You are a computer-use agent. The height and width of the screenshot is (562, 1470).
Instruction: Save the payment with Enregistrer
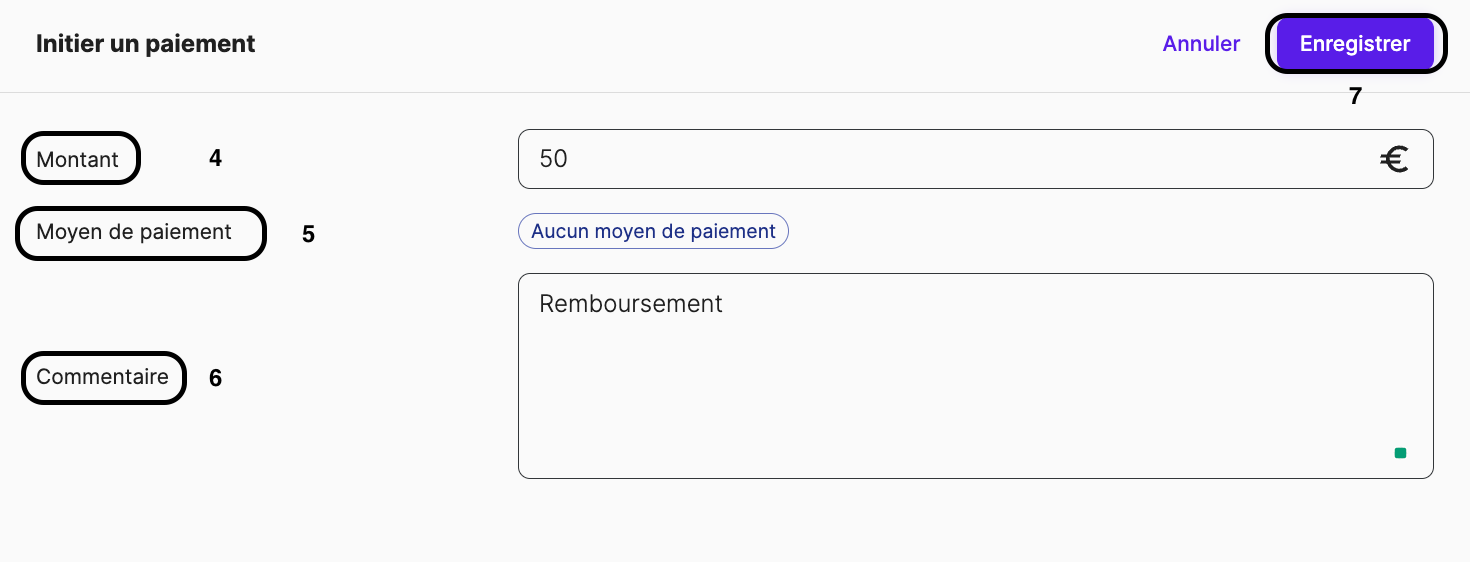pyautogui.click(x=1355, y=44)
